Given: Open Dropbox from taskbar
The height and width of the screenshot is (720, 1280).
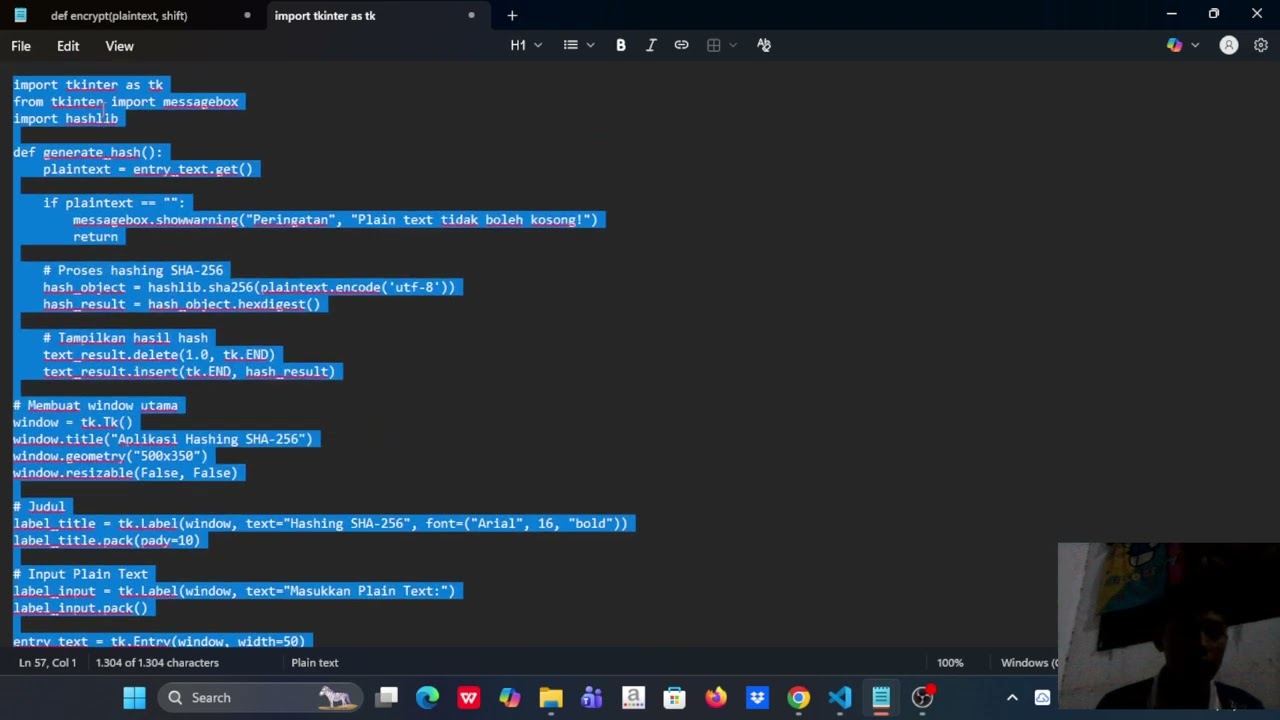Looking at the screenshot, I should point(757,697).
